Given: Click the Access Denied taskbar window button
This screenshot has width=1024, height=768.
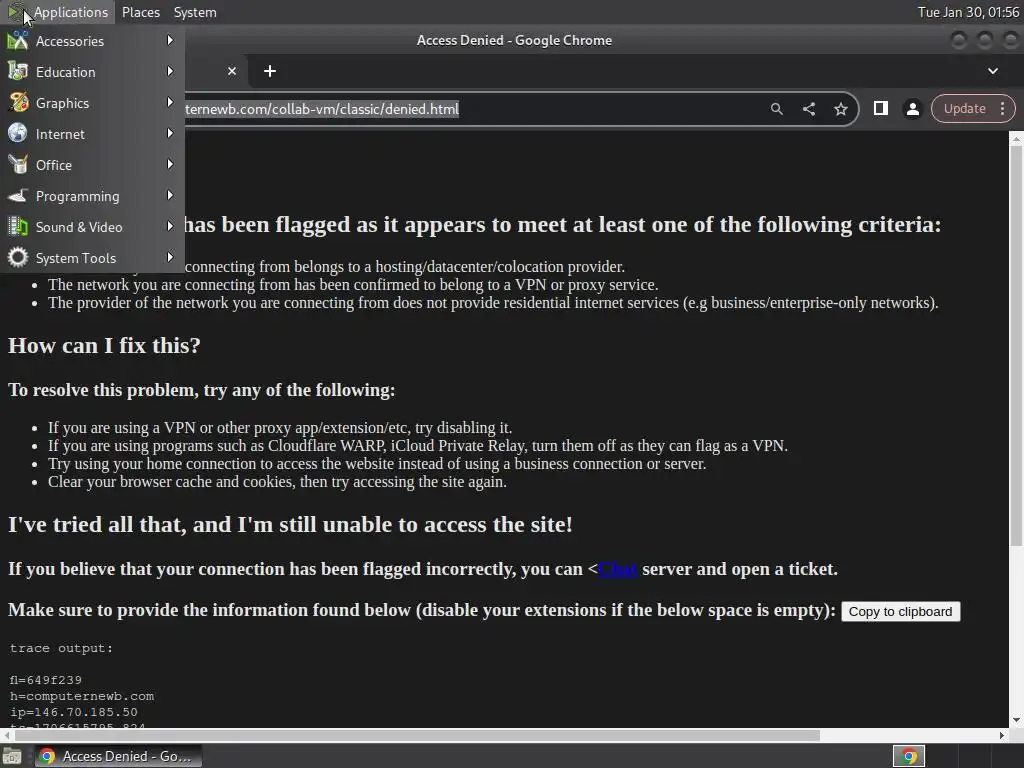Looking at the screenshot, I should click(x=119, y=756).
